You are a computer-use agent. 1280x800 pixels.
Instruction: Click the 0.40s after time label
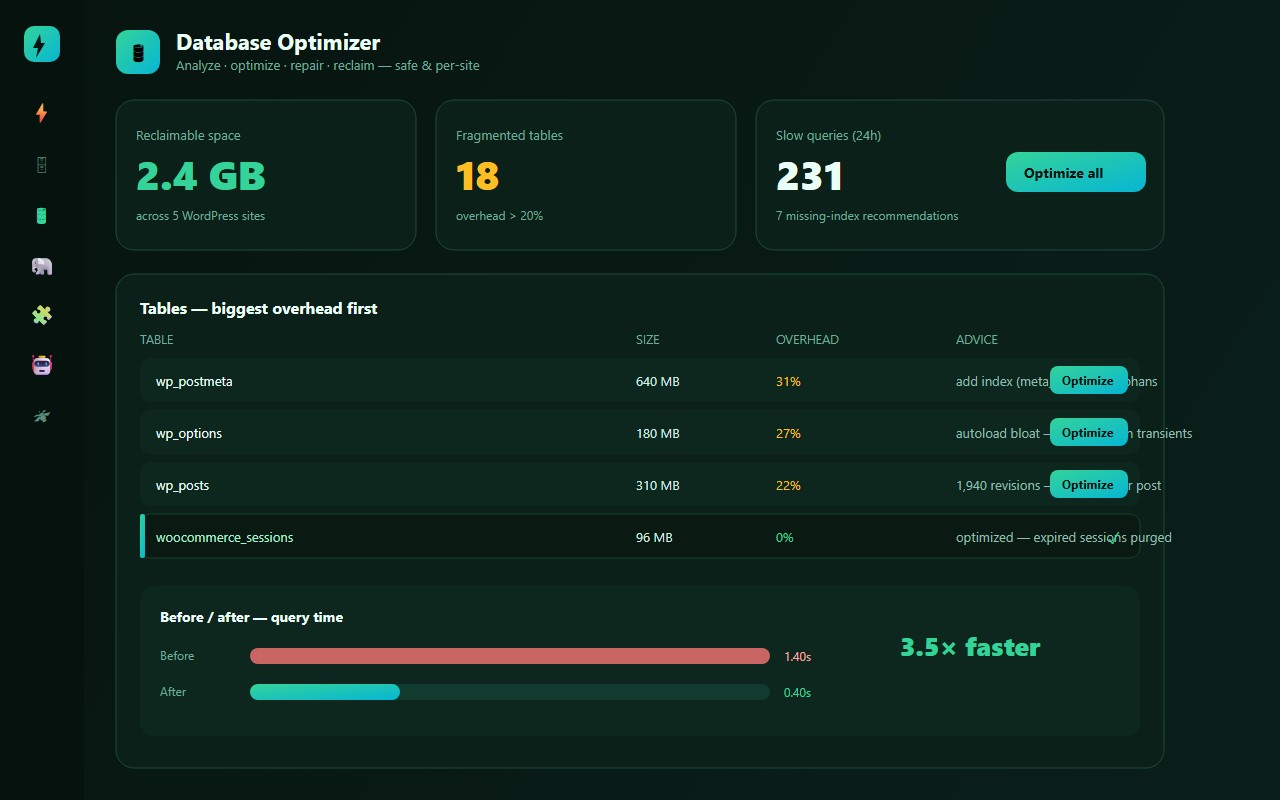(797, 693)
